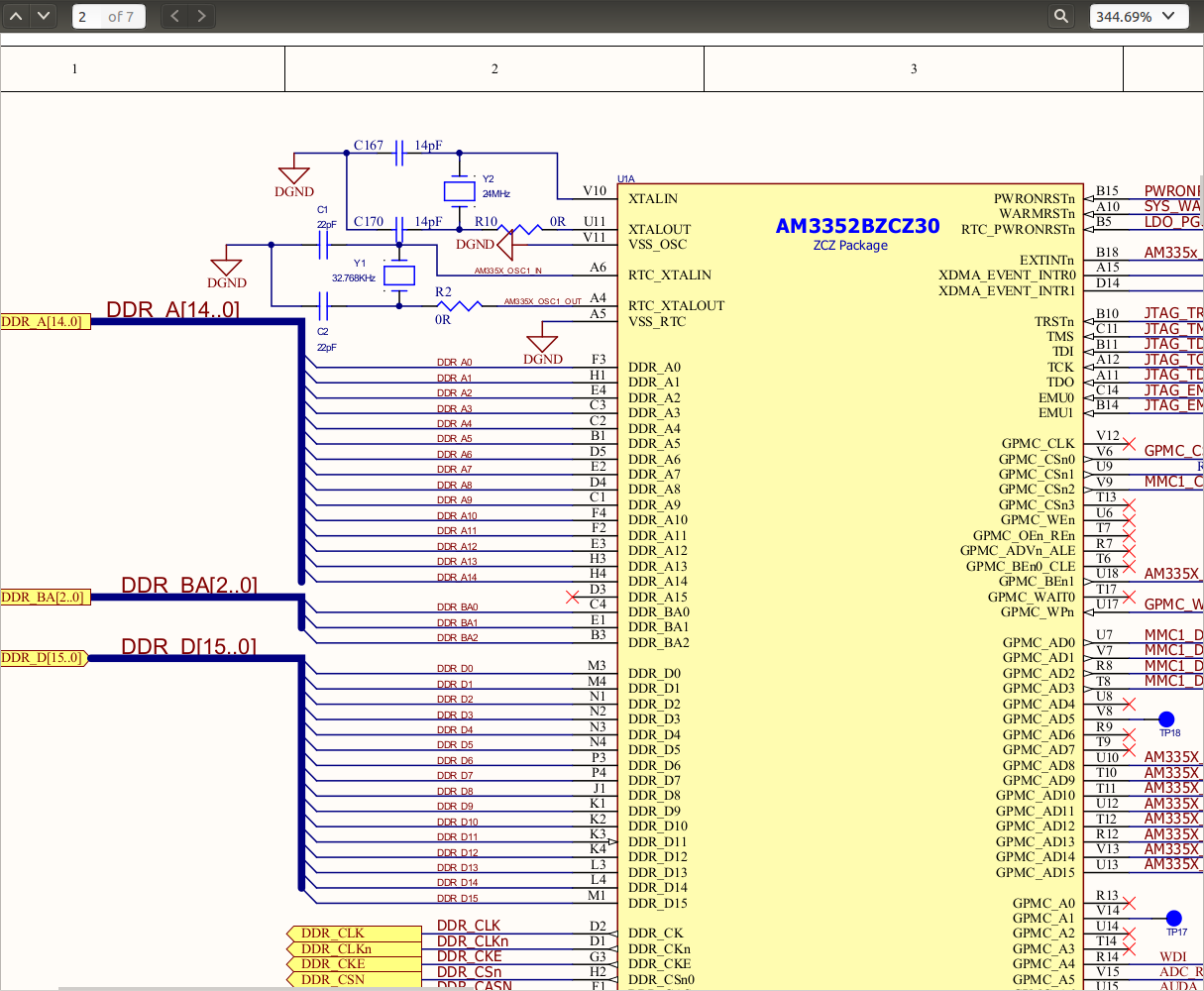Click the DDR_BA0 pin name inside chip
1204x991 pixels.
point(659,611)
